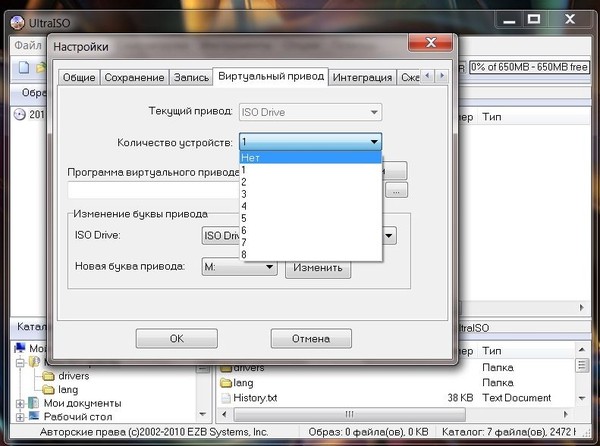The image size is (600, 446).
Task: Choose 6 devices in dropdown list
Action: pyautogui.click(x=310, y=230)
